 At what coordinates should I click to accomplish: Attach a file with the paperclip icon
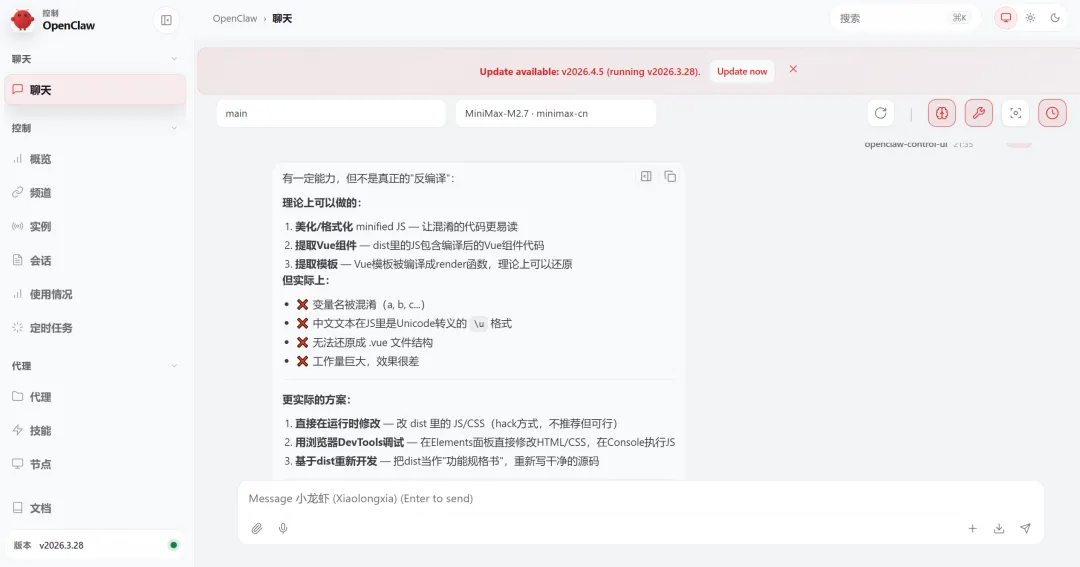[x=257, y=528]
